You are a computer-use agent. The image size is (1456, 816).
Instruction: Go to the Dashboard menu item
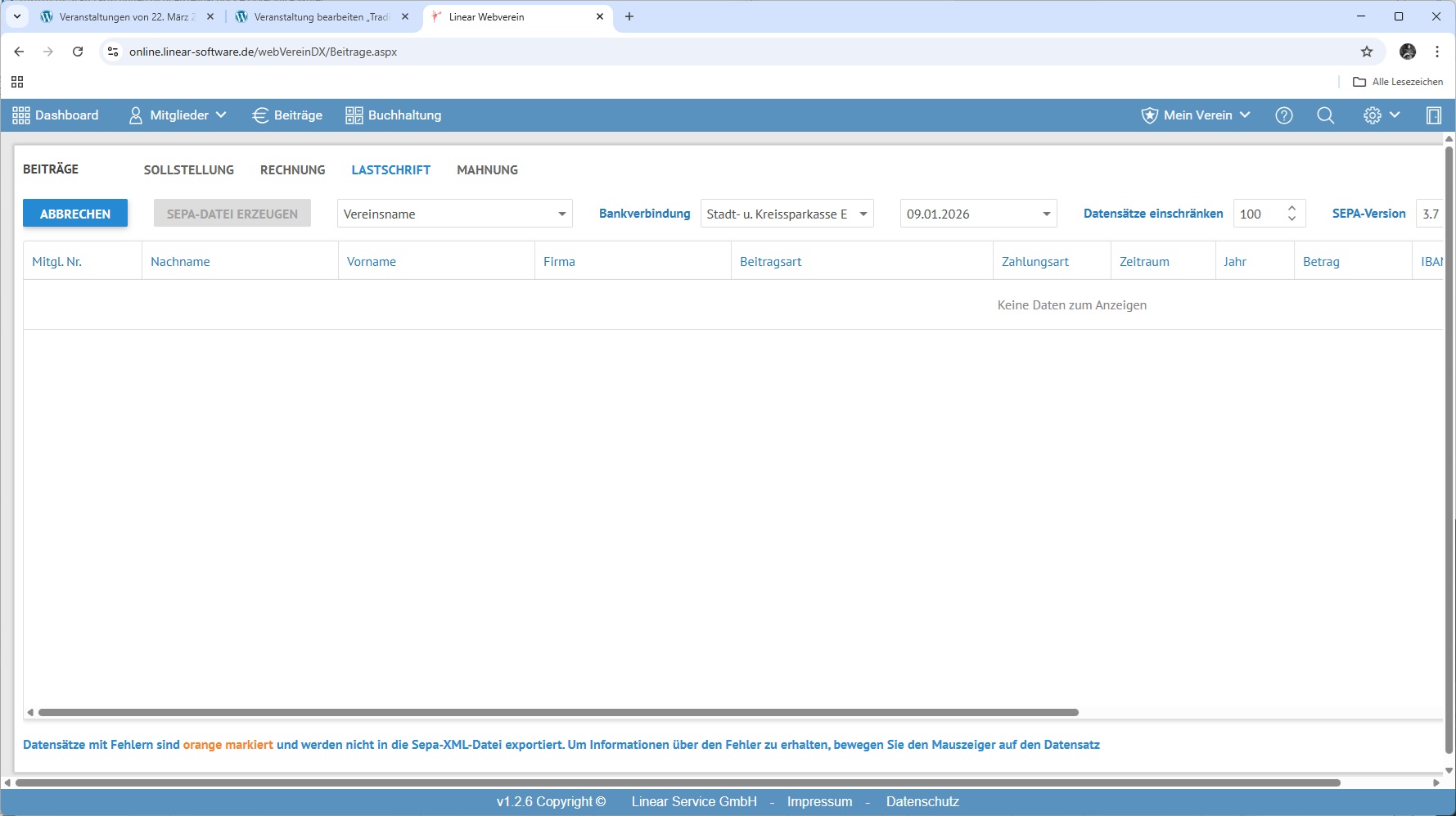pyautogui.click(x=56, y=115)
